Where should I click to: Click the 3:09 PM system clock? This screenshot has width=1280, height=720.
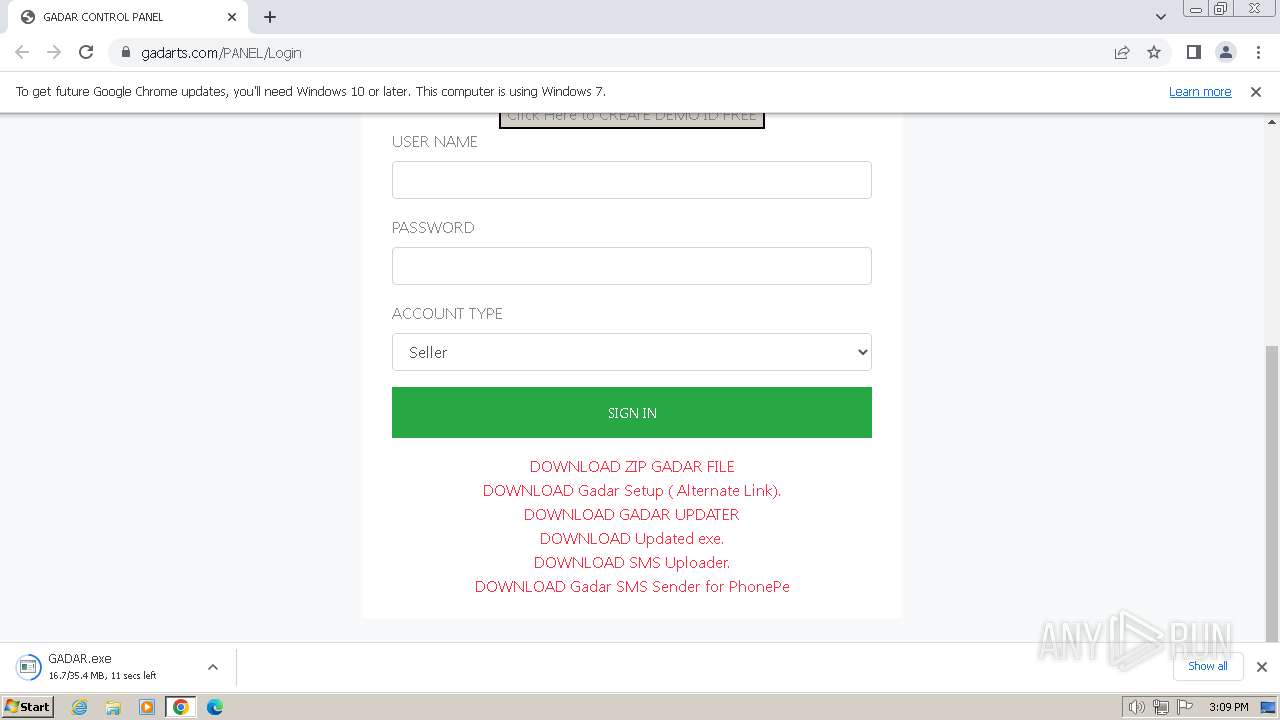tap(1228, 707)
